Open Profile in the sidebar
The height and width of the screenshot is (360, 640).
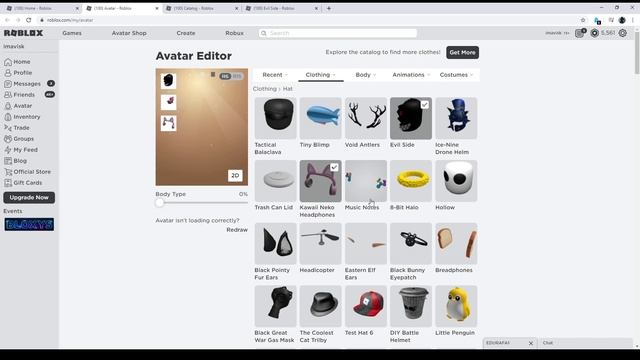[x=18, y=73]
